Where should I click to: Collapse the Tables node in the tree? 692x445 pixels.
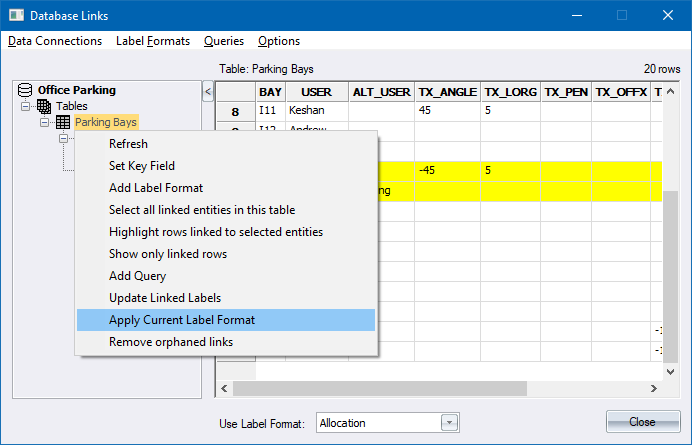[x=26, y=106]
